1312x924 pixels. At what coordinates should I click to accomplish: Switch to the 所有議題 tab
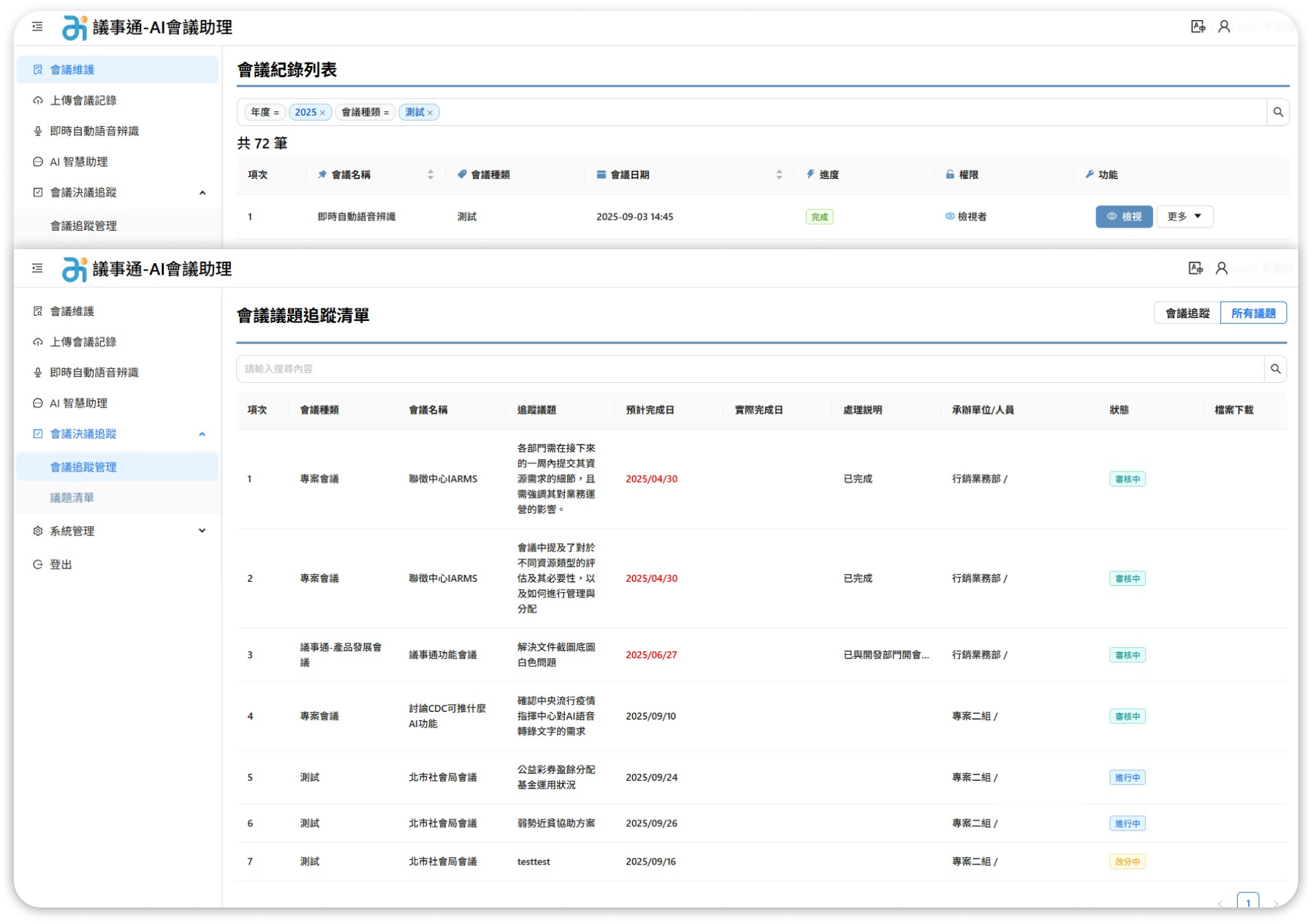[x=1253, y=313]
